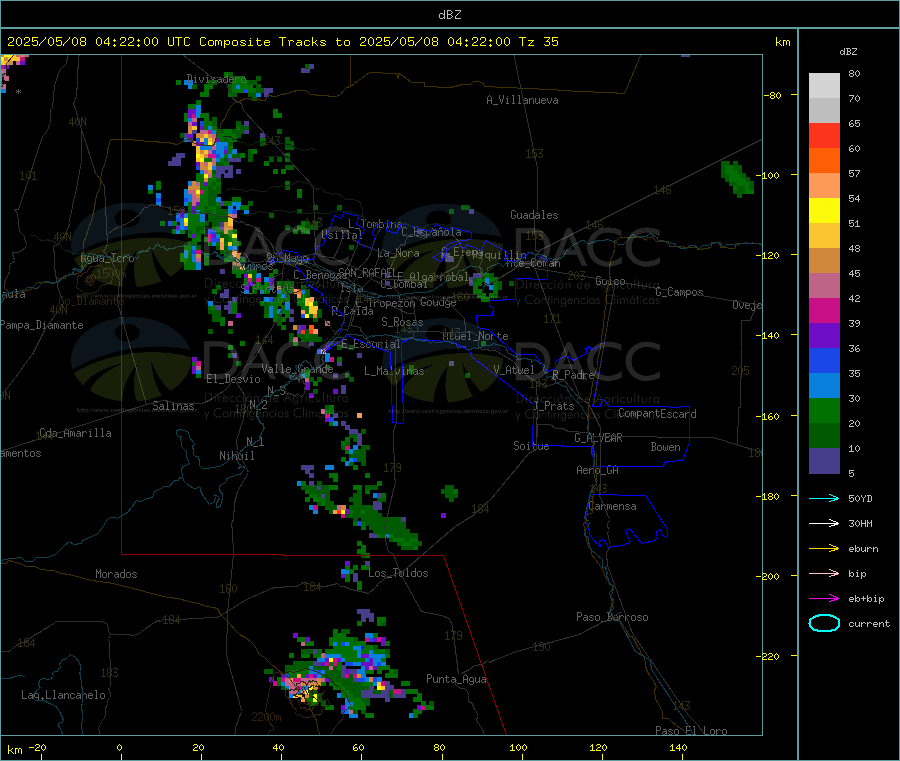Click the yellow eburn arrow icon

pos(824,549)
